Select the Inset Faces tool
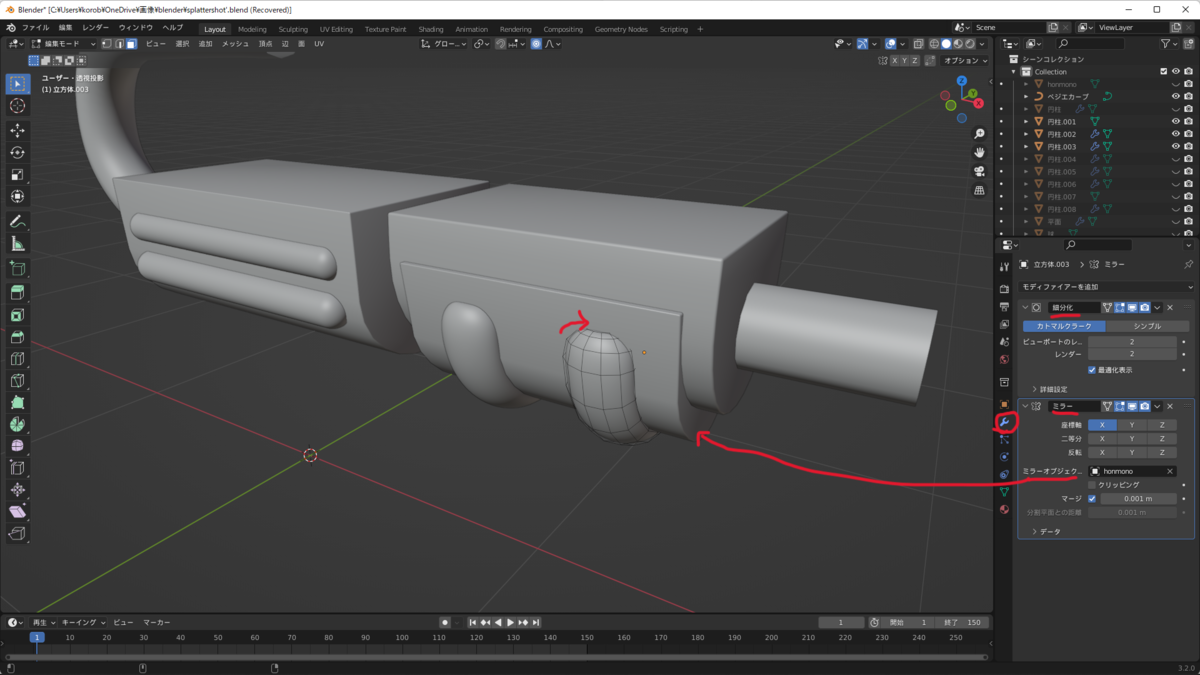The image size is (1200, 675). pos(17,315)
